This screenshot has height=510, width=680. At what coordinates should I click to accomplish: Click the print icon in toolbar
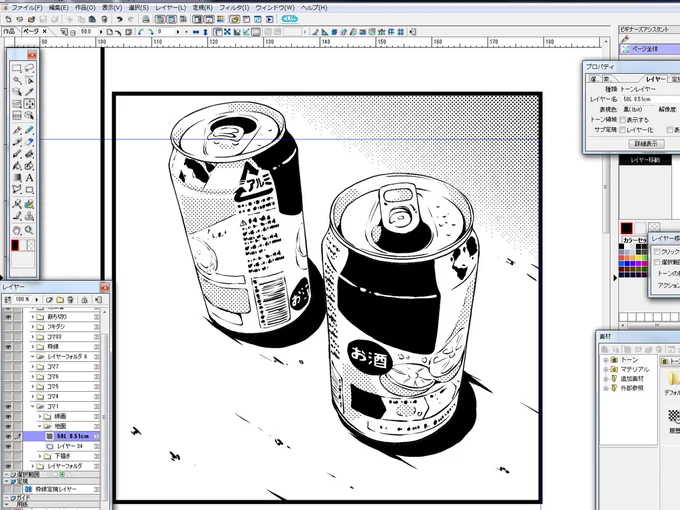pos(146,19)
